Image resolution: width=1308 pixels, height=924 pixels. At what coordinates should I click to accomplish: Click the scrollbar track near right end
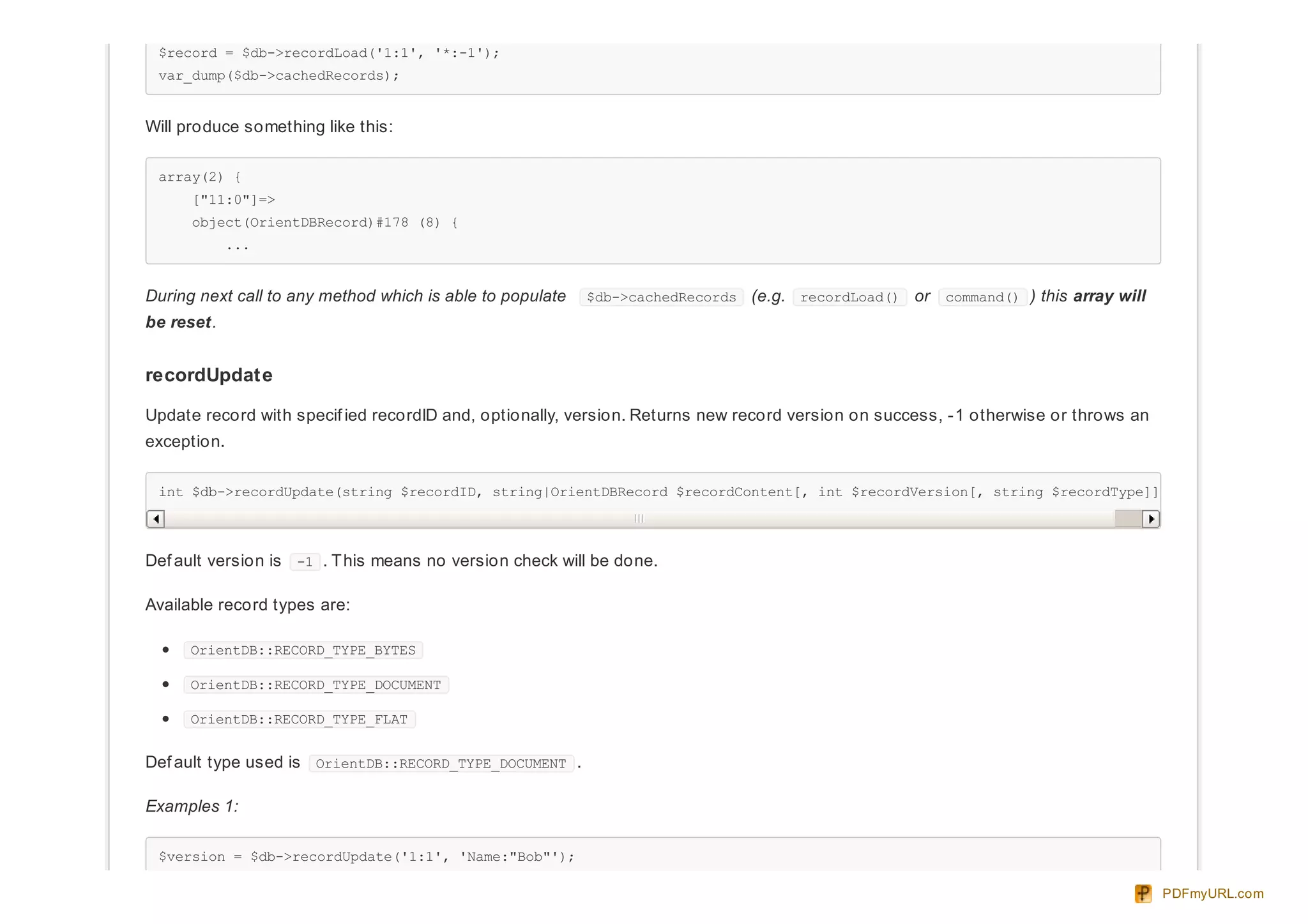[1128, 519]
